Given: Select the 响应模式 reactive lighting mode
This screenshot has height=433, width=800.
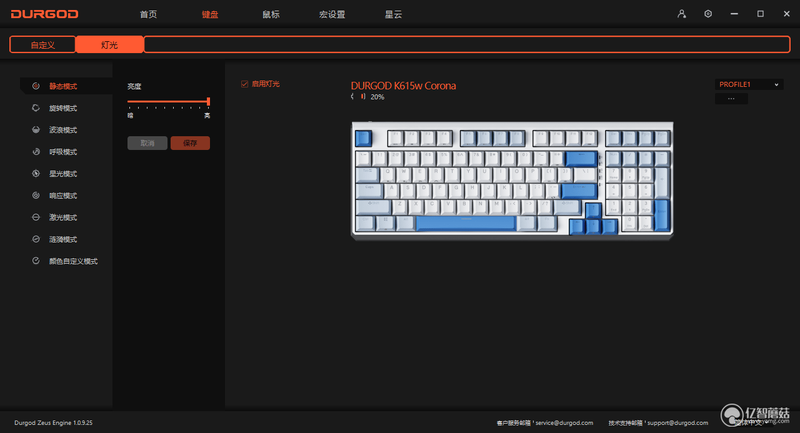Looking at the screenshot, I should click(63, 196).
